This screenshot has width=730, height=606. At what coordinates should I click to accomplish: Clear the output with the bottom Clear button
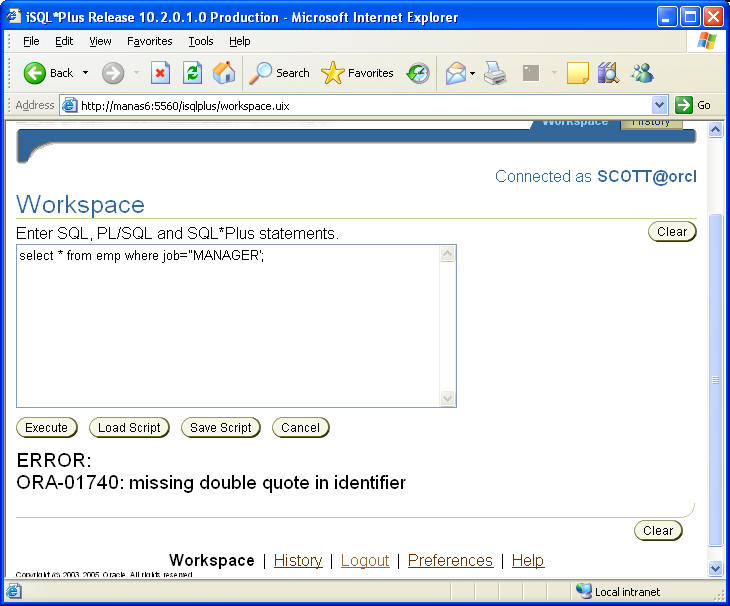pyautogui.click(x=658, y=531)
